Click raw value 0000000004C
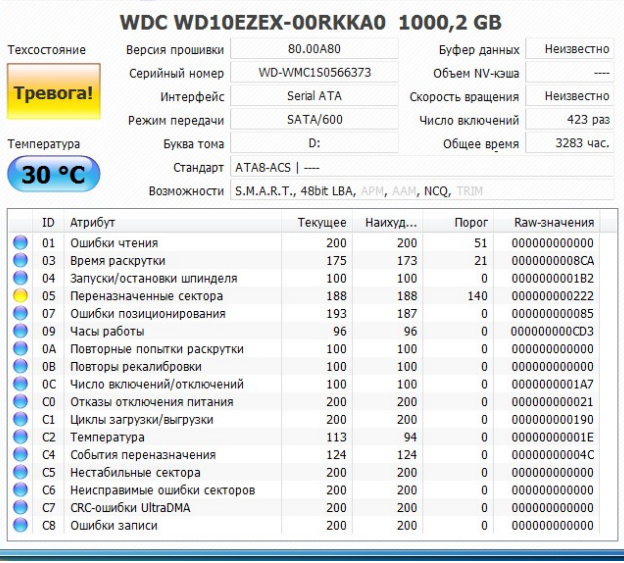624x563 pixels. (x=552, y=454)
